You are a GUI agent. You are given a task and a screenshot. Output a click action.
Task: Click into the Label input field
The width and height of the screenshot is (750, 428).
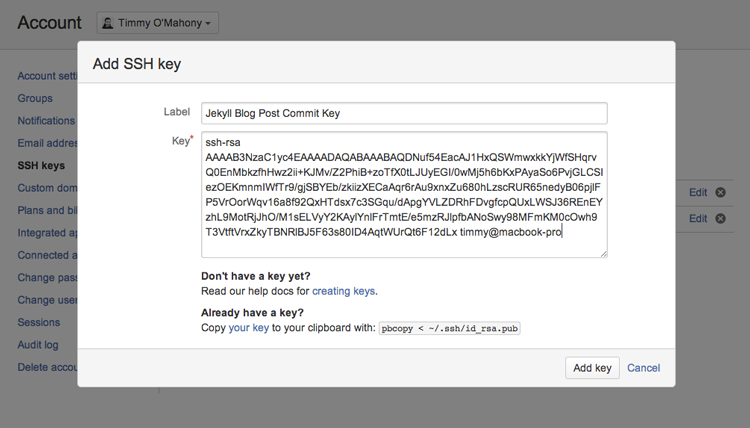point(404,113)
